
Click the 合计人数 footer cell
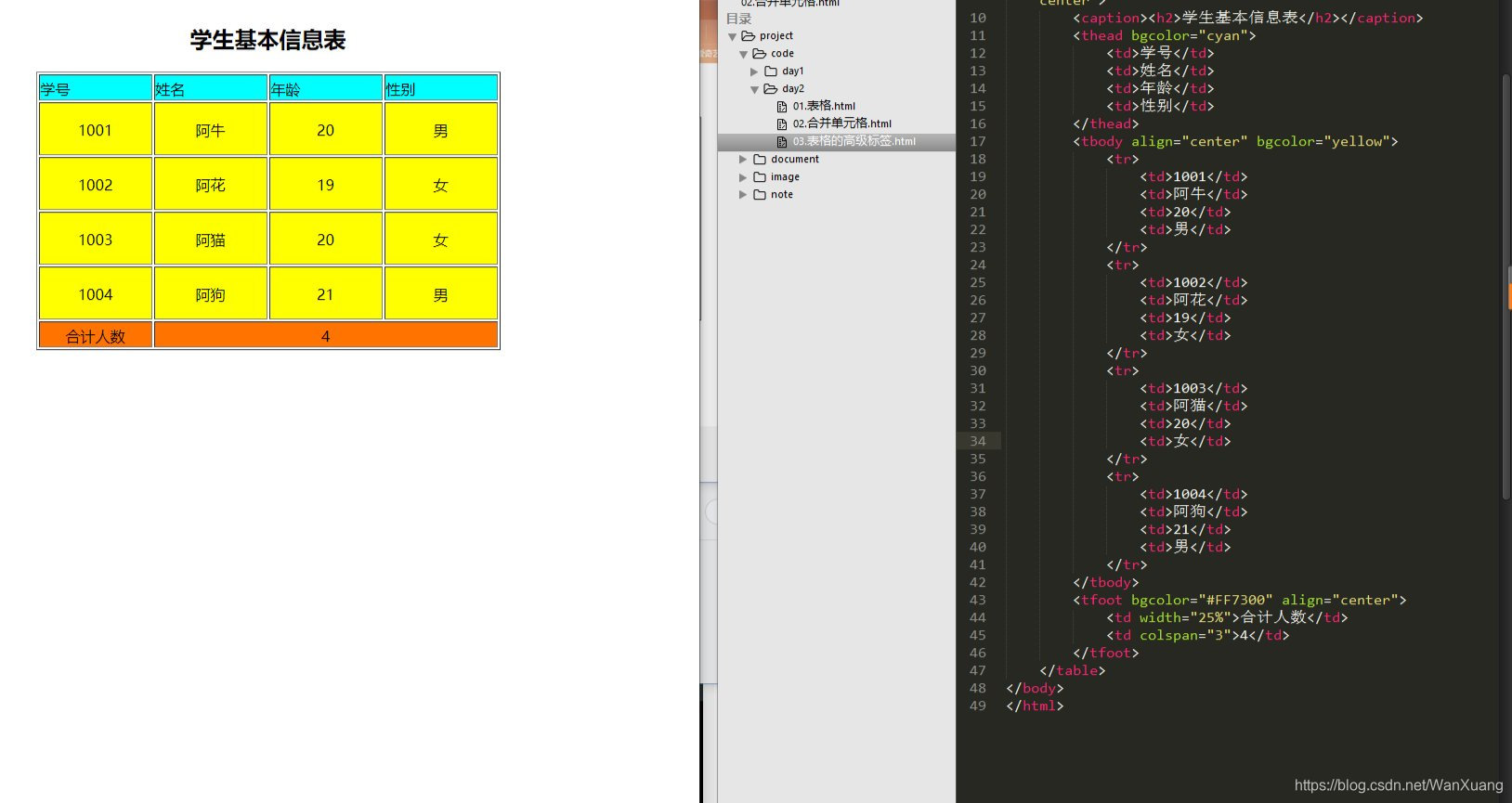pyautogui.click(x=96, y=335)
